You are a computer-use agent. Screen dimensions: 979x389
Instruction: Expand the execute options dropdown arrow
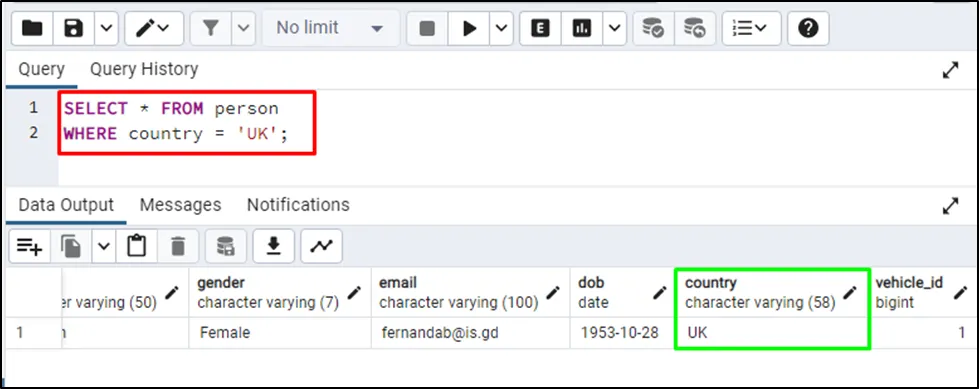coord(501,28)
